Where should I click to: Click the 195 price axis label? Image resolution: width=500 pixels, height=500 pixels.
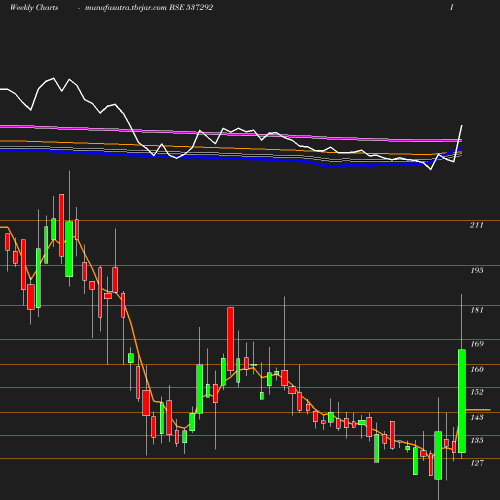pyautogui.click(x=477, y=270)
